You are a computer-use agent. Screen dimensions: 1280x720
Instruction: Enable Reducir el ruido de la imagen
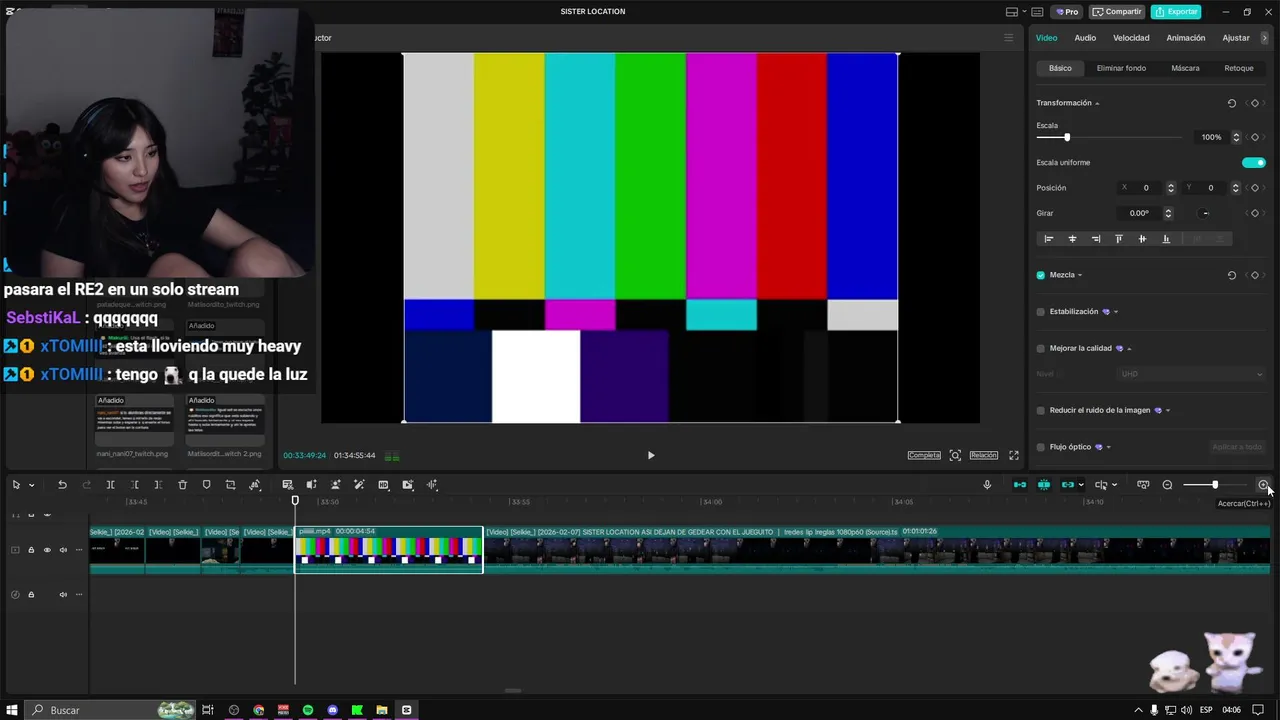tap(1041, 410)
